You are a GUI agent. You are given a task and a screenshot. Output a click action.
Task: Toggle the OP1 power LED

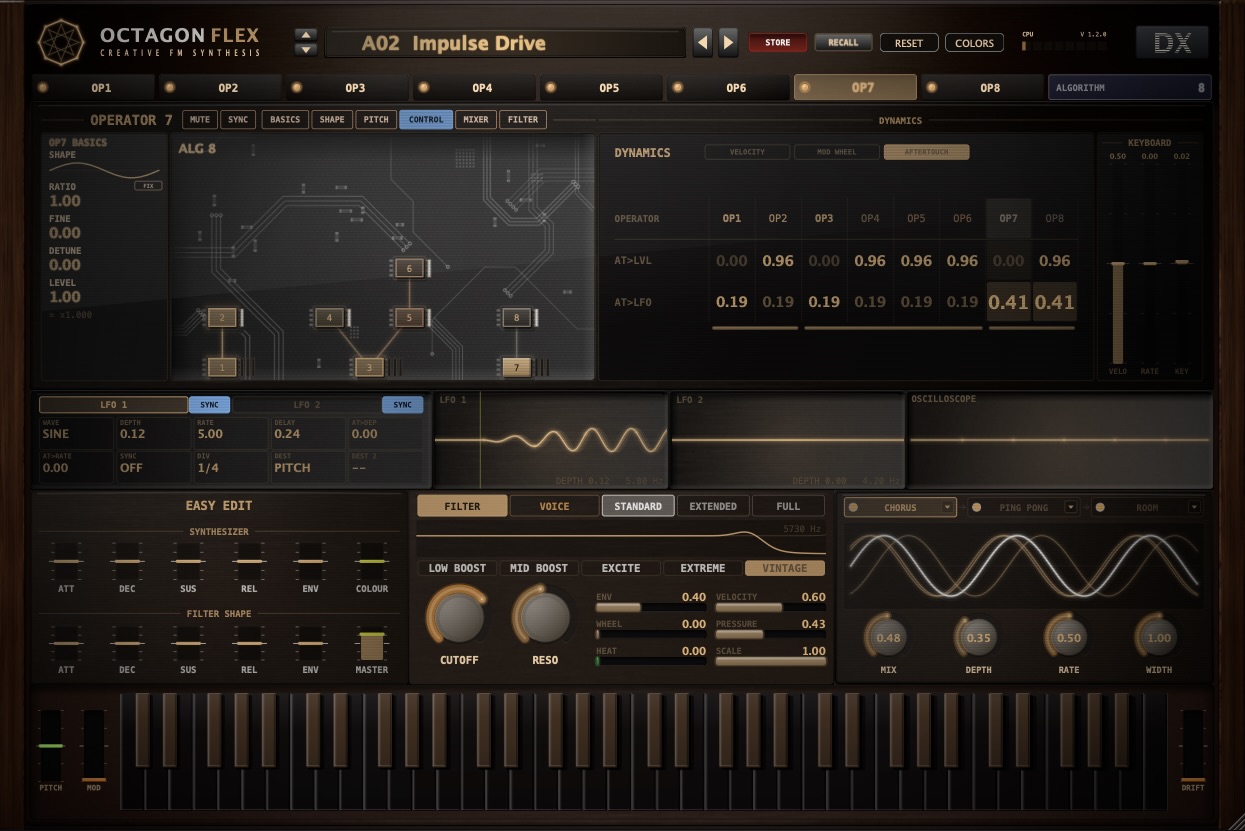point(43,87)
